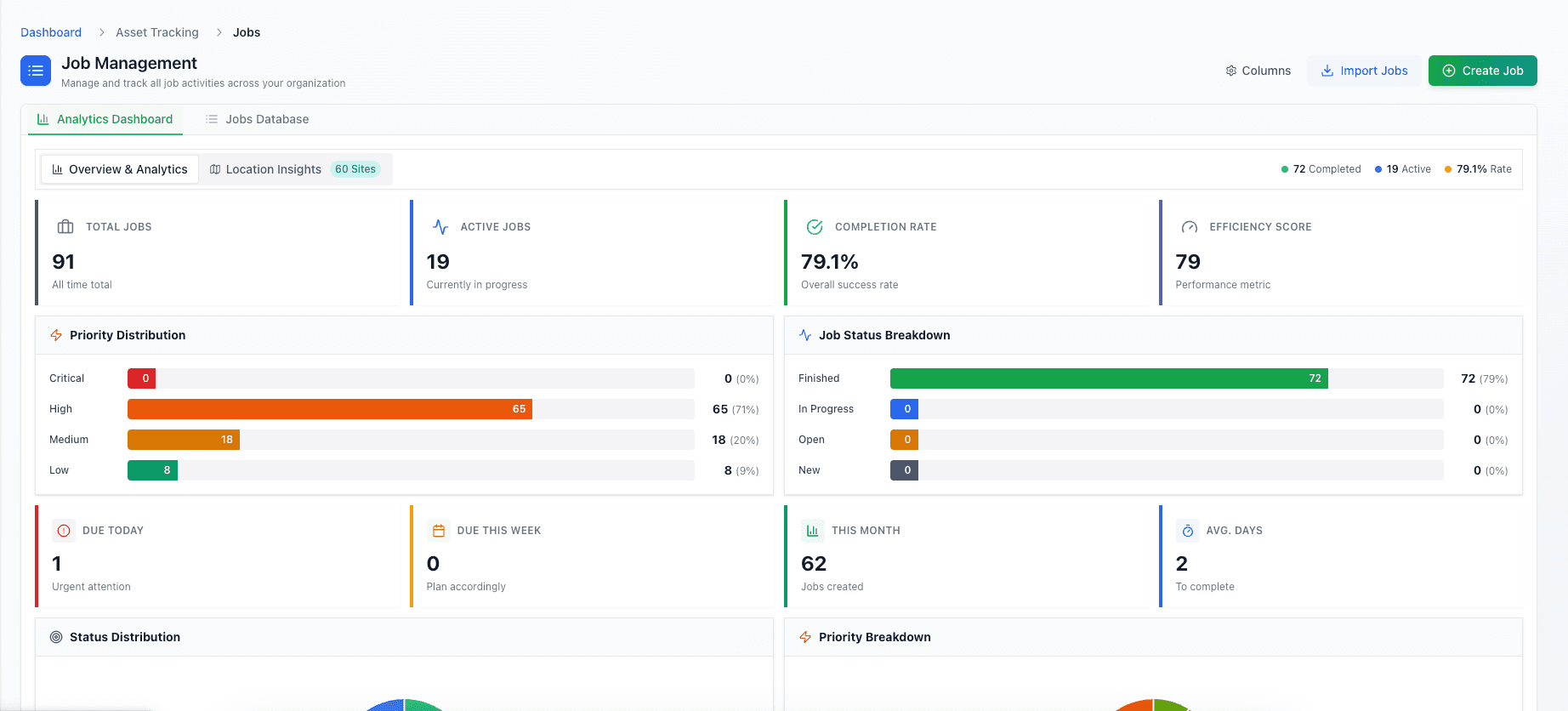Click the Asset Tracking breadcrumb

click(157, 32)
